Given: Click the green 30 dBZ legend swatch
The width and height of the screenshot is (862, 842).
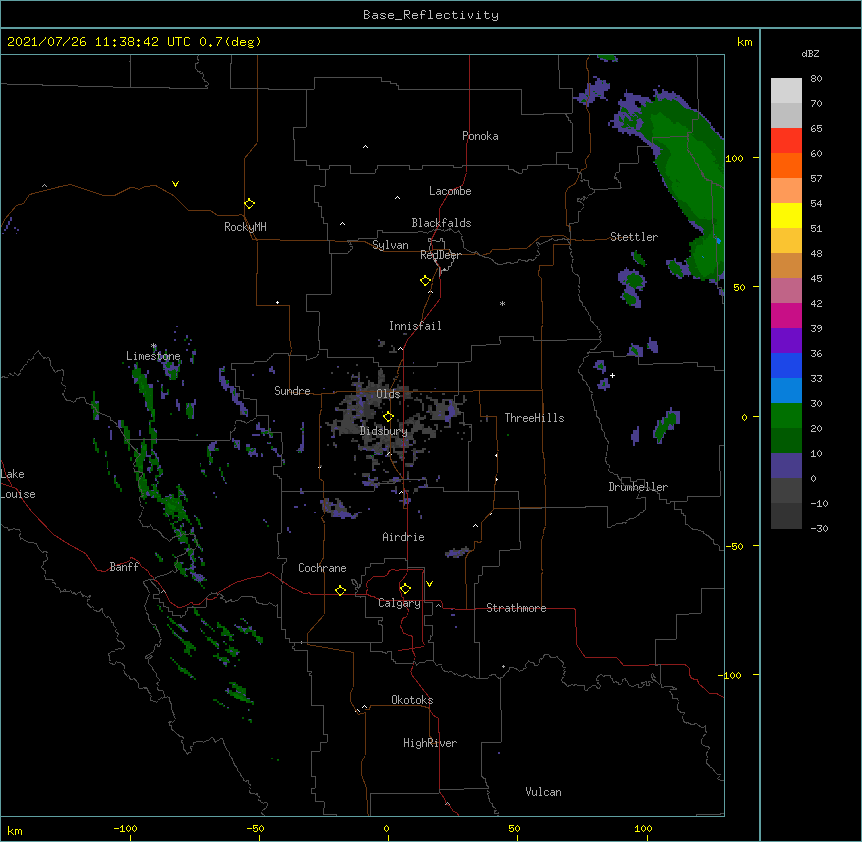Looking at the screenshot, I should [x=786, y=416].
